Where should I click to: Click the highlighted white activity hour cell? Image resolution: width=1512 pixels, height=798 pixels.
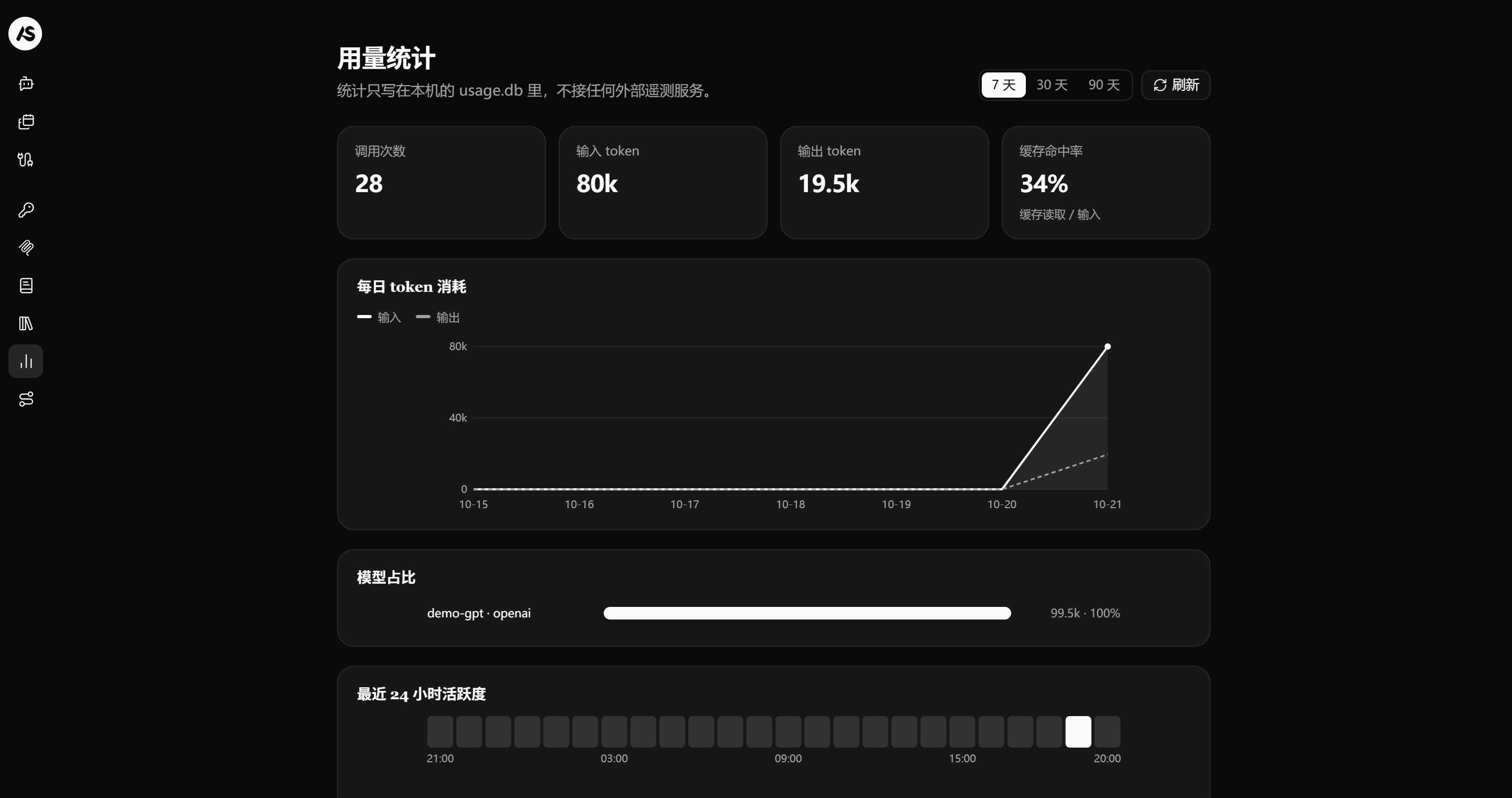pyautogui.click(x=1078, y=732)
